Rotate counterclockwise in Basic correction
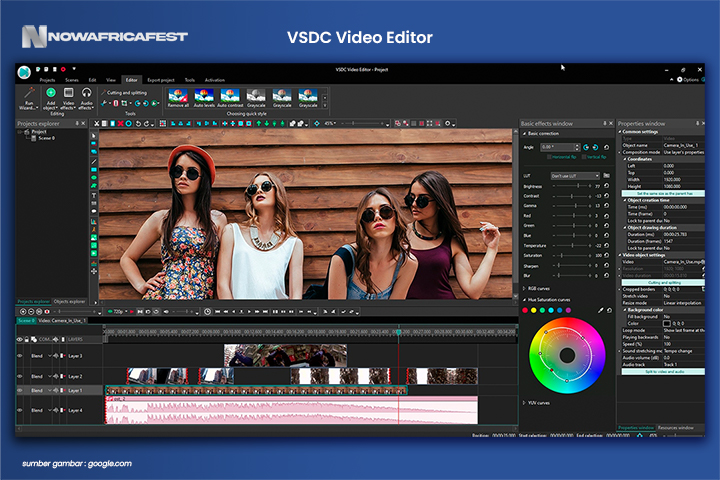Screen dimensions: 720x480 click(586, 147)
